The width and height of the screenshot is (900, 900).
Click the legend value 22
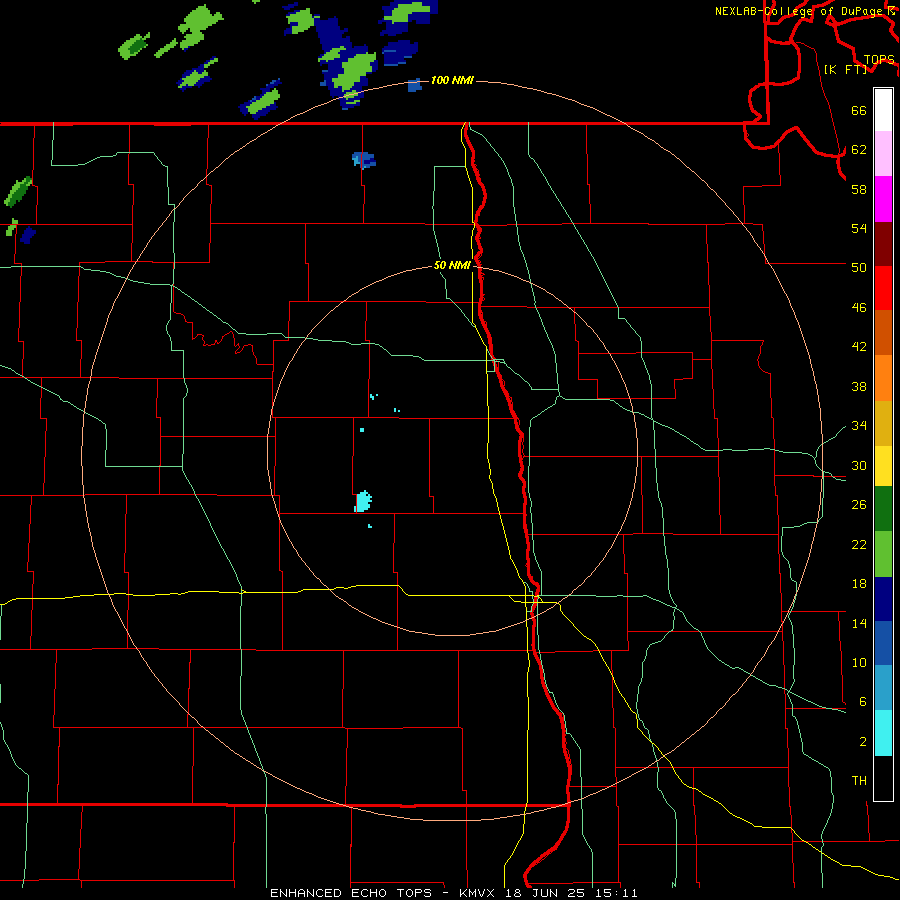click(859, 544)
